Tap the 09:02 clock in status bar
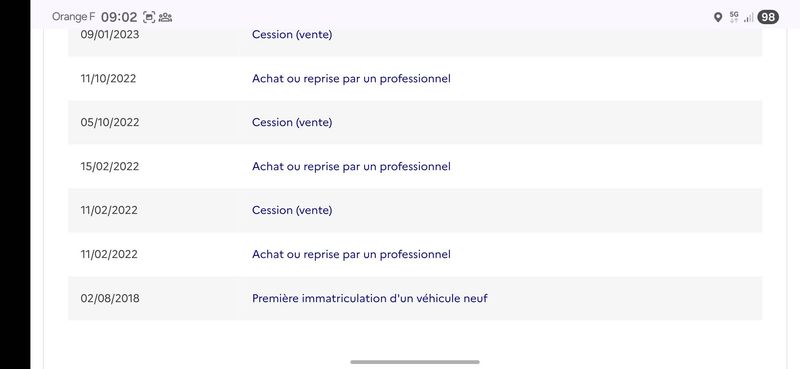800x369 pixels. point(119,17)
